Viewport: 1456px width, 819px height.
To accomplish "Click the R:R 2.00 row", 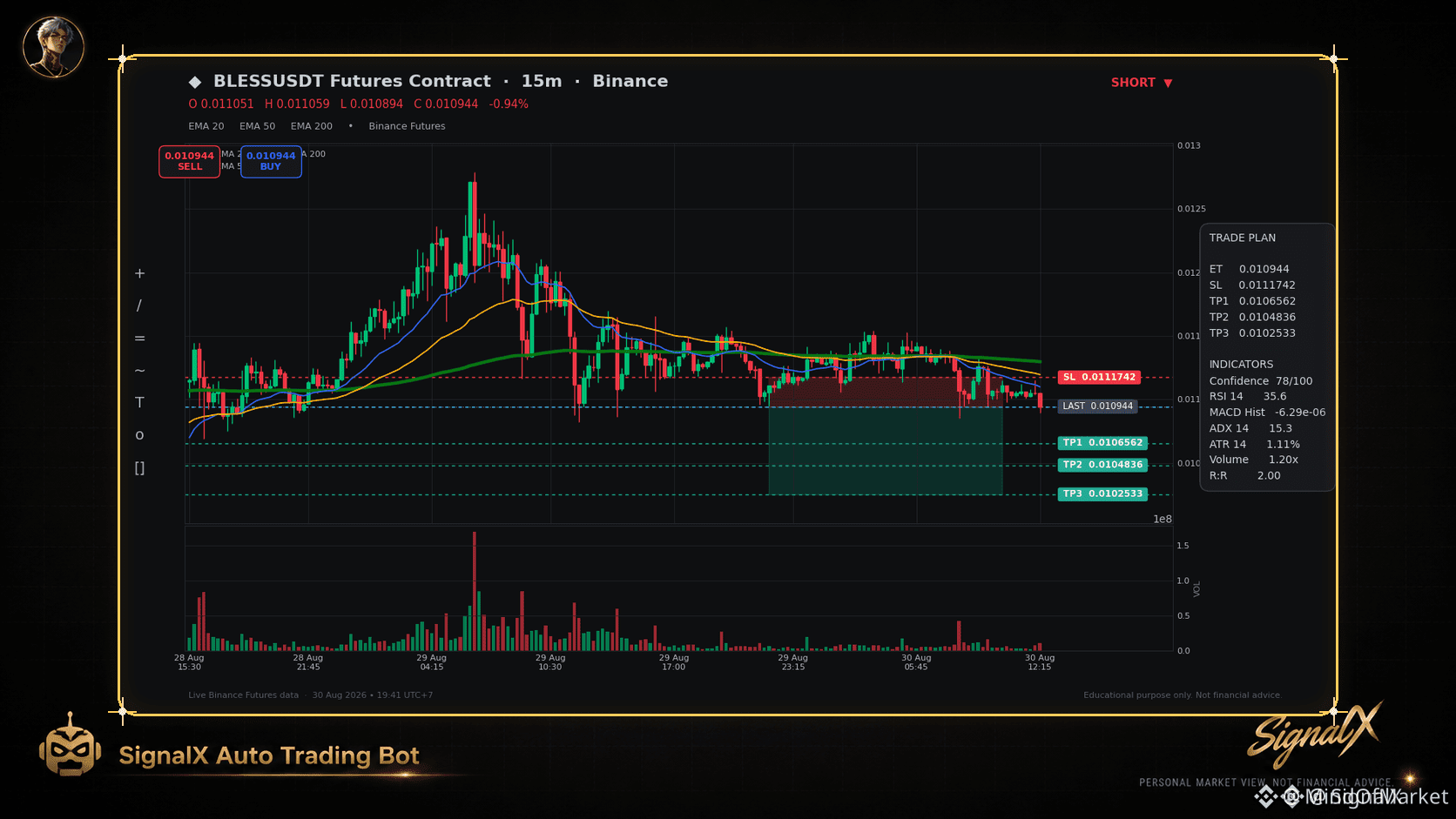I will 1244,476.
